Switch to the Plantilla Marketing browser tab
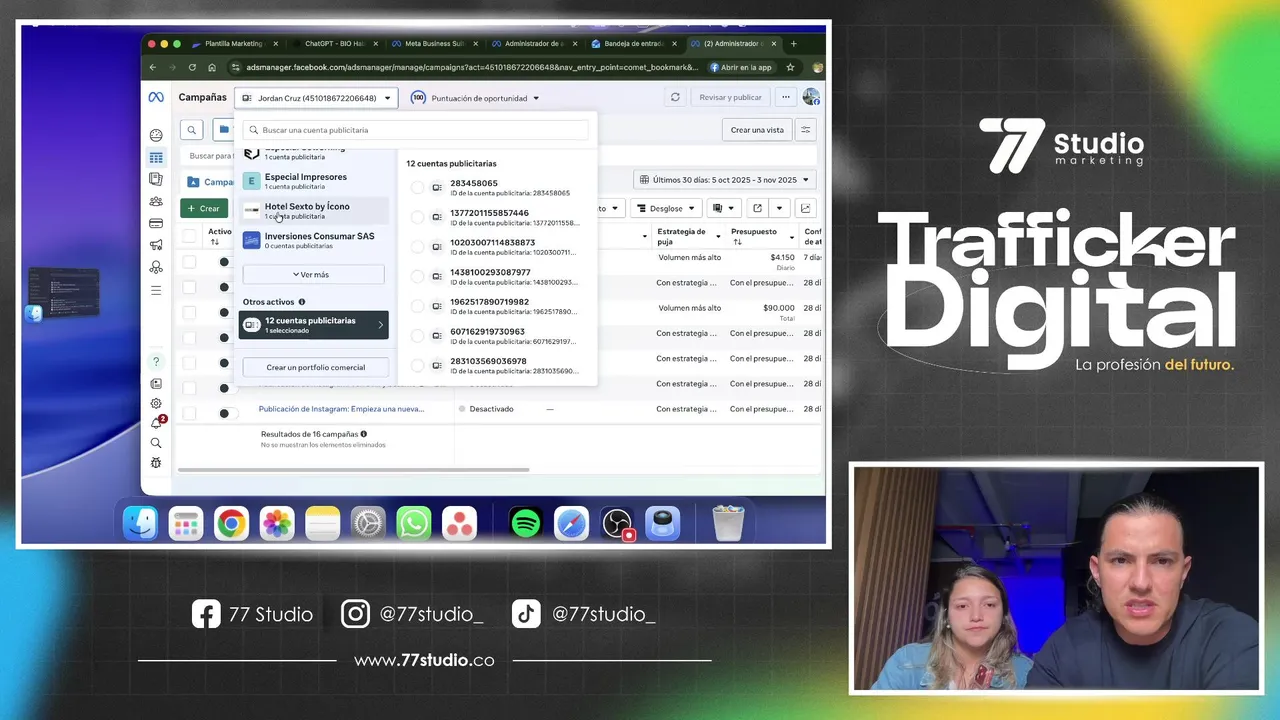 pyautogui.click(x=234, y=44)
